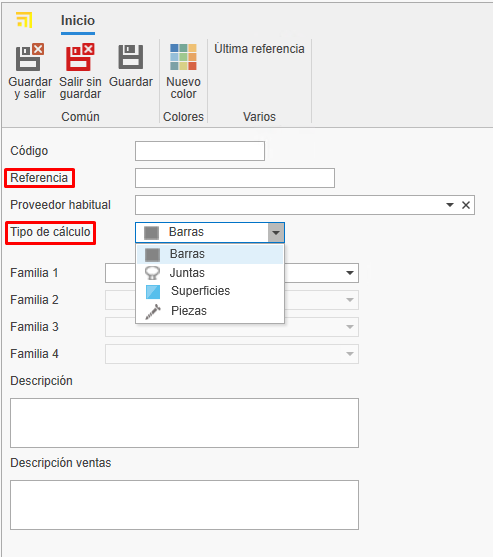Click the Descripción ventas text area
Viewport: 493px width, 557px height.
pyautogui.click(x=184, y=505)
